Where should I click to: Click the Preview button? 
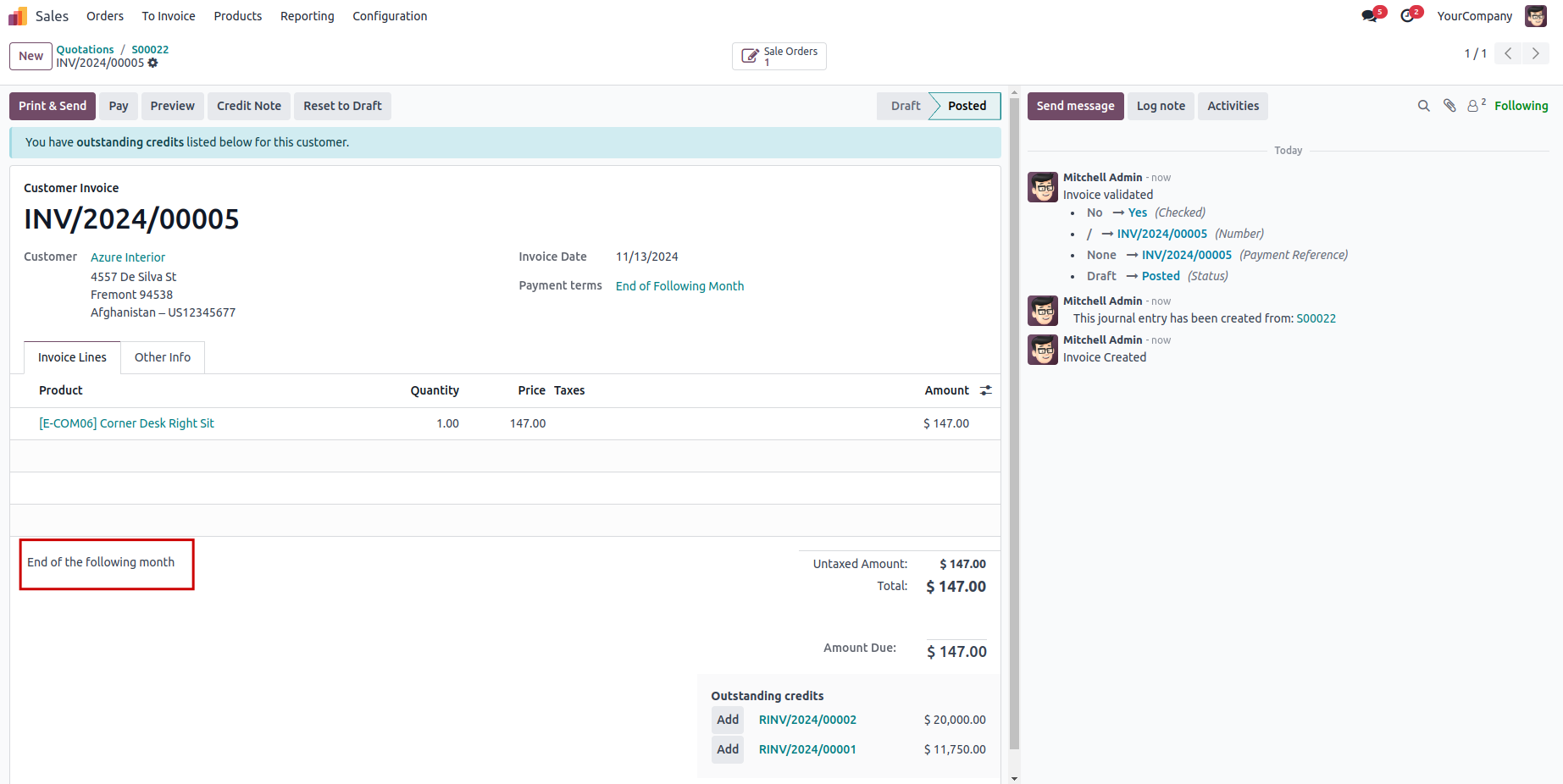(x=173, y=106)
